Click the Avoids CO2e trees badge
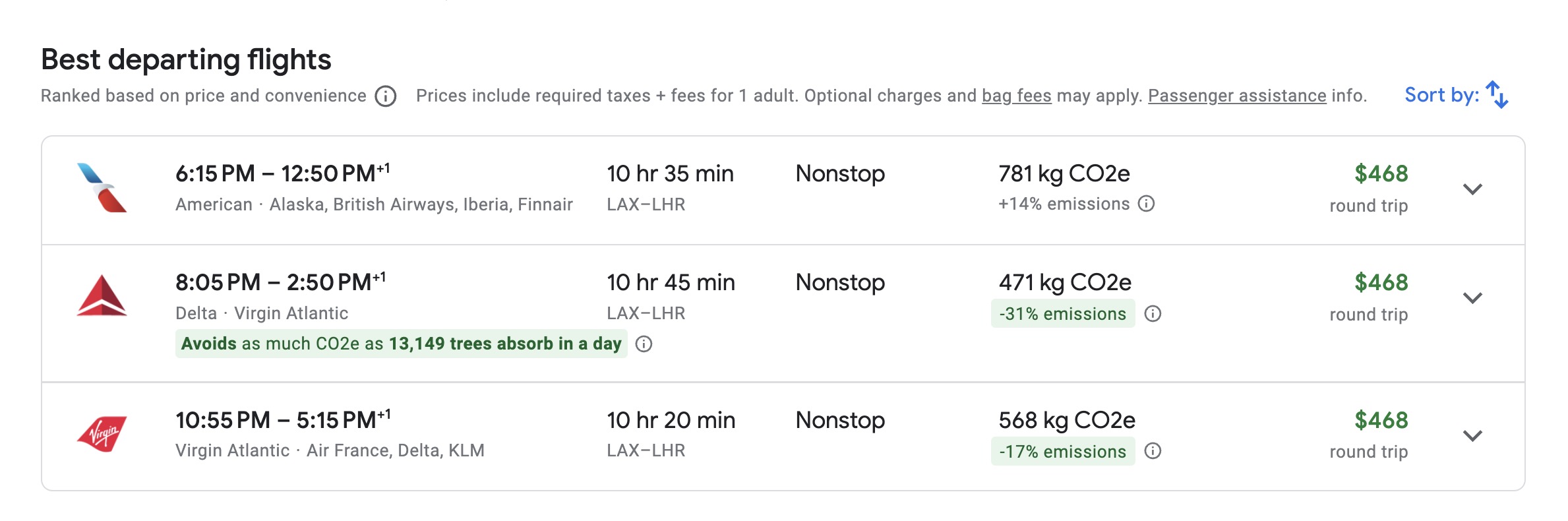This screenshot has height=521, width=1568. [x=399, y=344]
